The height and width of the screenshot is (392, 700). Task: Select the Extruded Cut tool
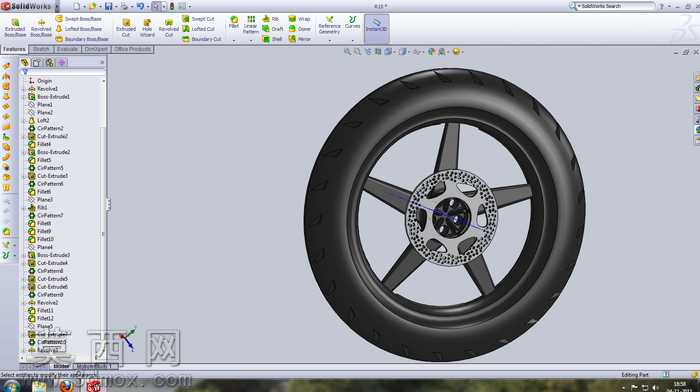pos(126,28)
